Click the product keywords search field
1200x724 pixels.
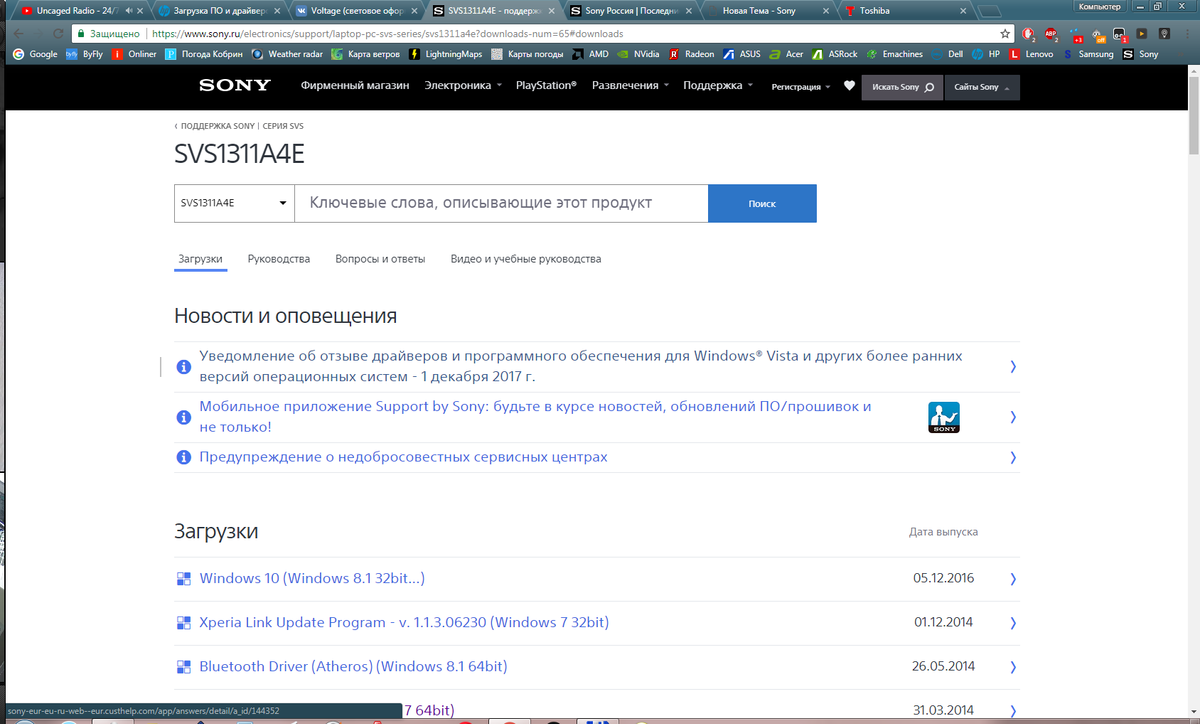tap(501, 203)
